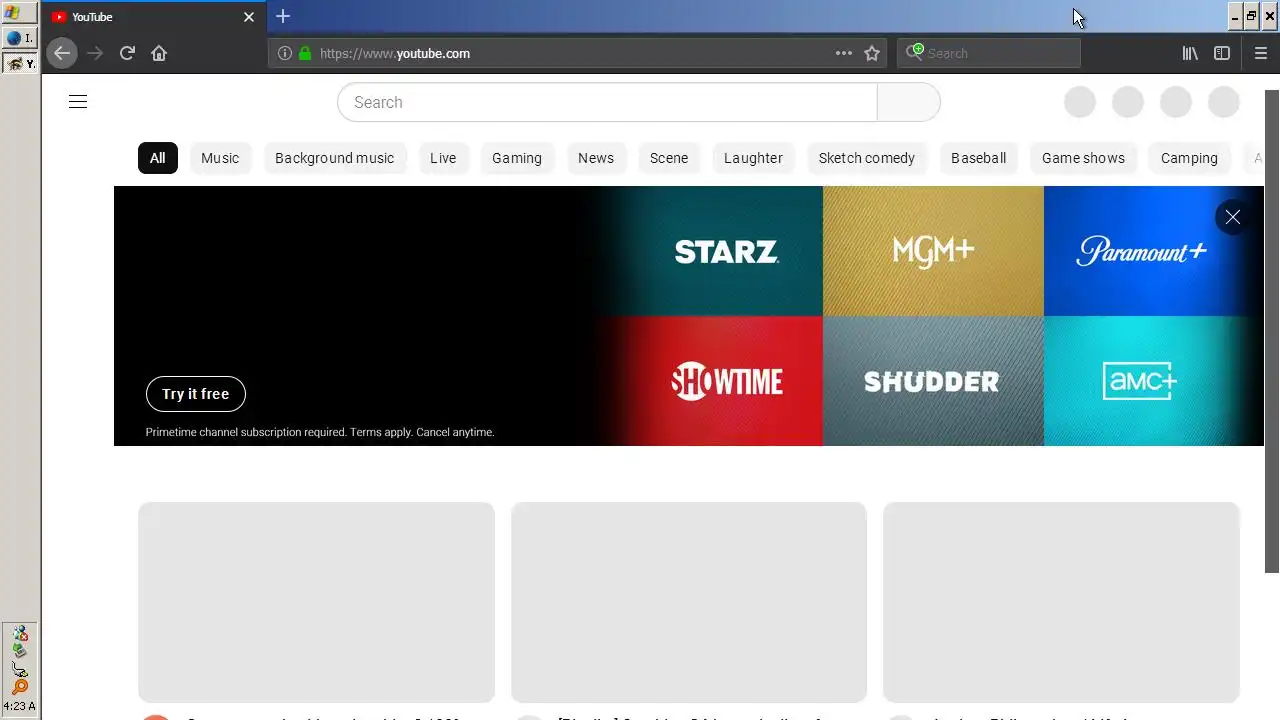Viewport: 1280px width, 720px height.
Task: Bookmark this page with the star icon
Action: pos(872,53)
